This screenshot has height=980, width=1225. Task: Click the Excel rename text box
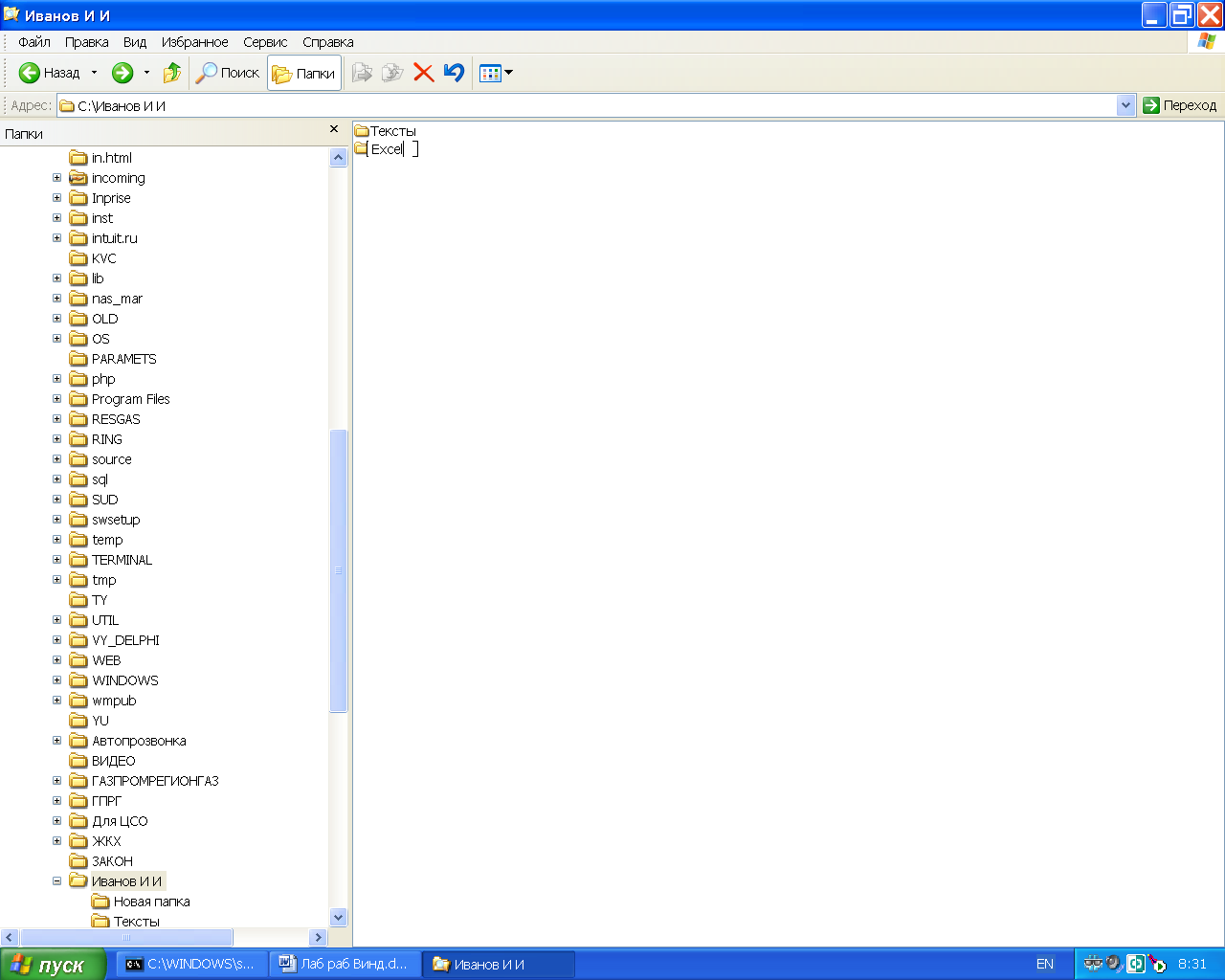click(392, 149)
